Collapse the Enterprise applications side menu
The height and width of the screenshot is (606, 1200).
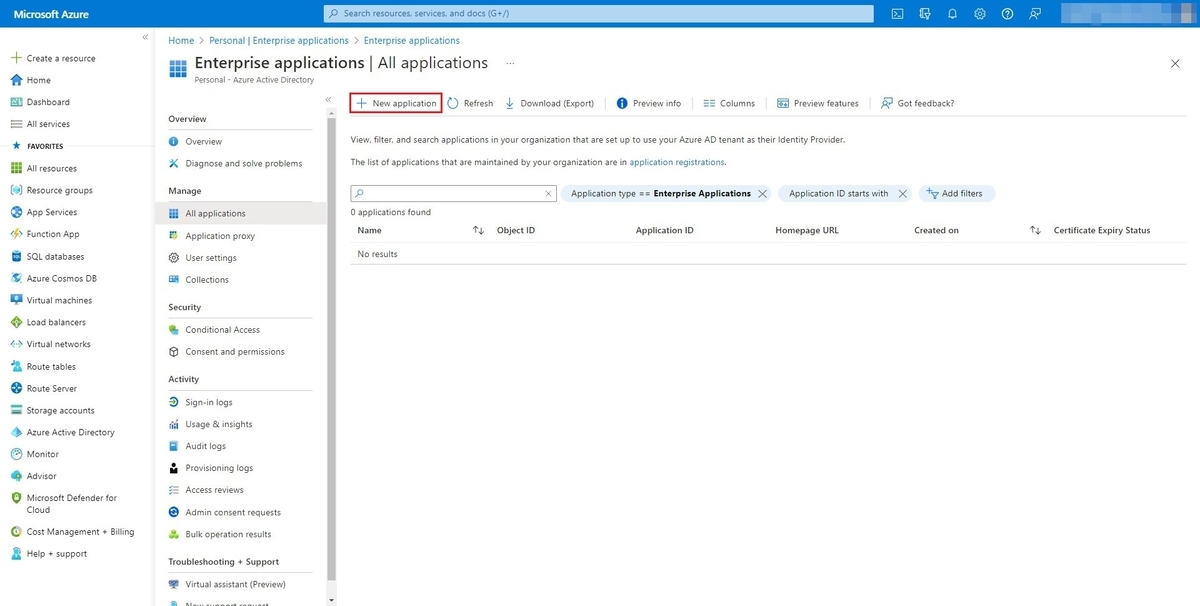(x=329, y=99)
